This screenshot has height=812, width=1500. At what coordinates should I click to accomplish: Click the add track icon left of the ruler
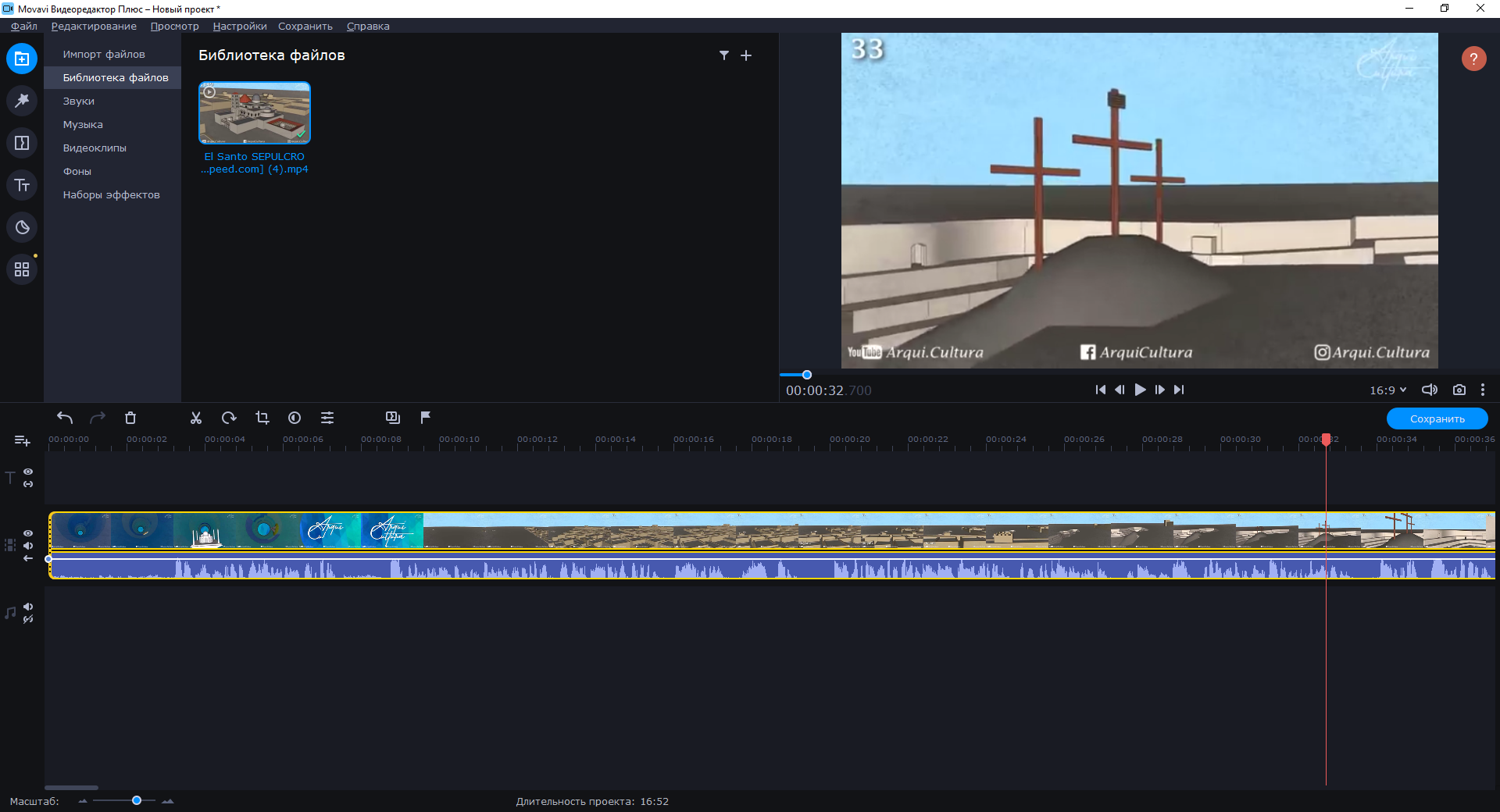23,441
